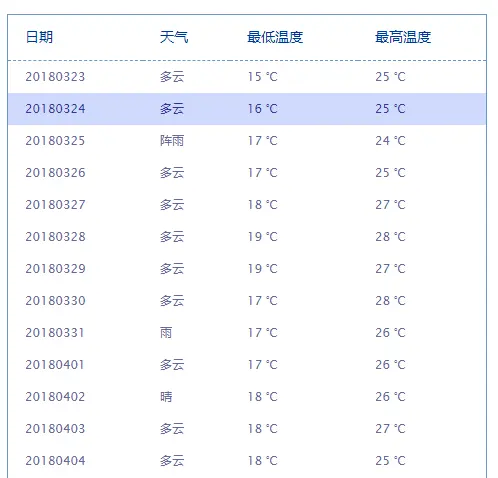498x478 pixels.
Task: Click 多云 weather in 20180324 row
Action: [172, 109]
